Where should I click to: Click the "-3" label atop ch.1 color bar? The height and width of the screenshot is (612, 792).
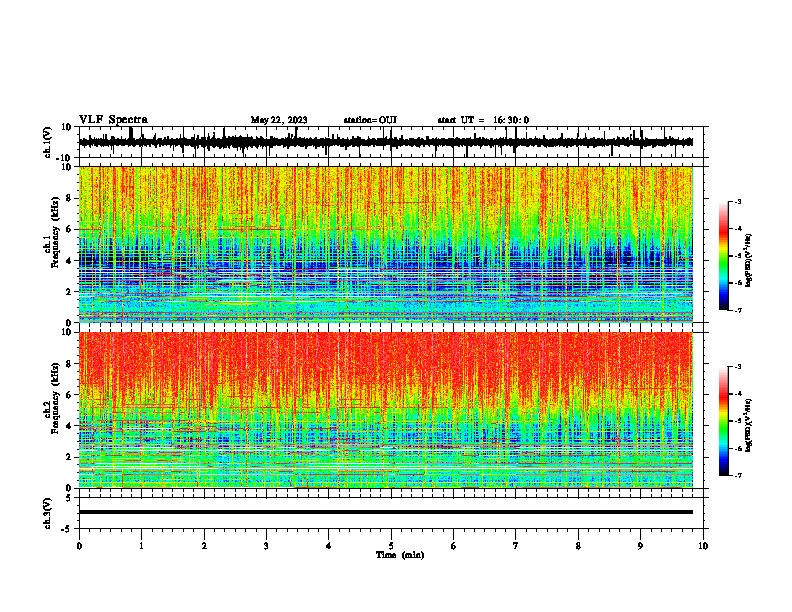[x=738, y=201]
